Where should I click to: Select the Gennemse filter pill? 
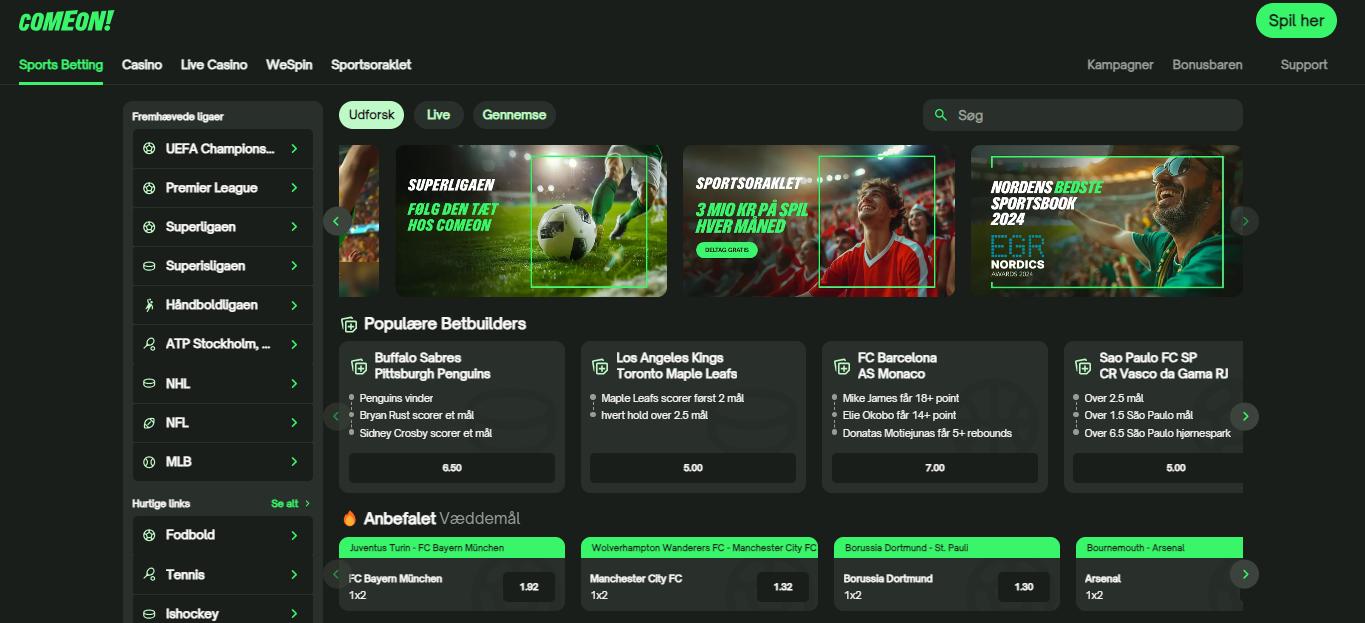514,115
